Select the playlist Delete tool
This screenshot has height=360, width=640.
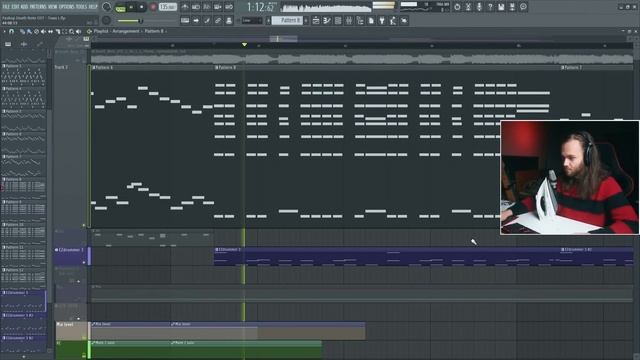[36, 31]
